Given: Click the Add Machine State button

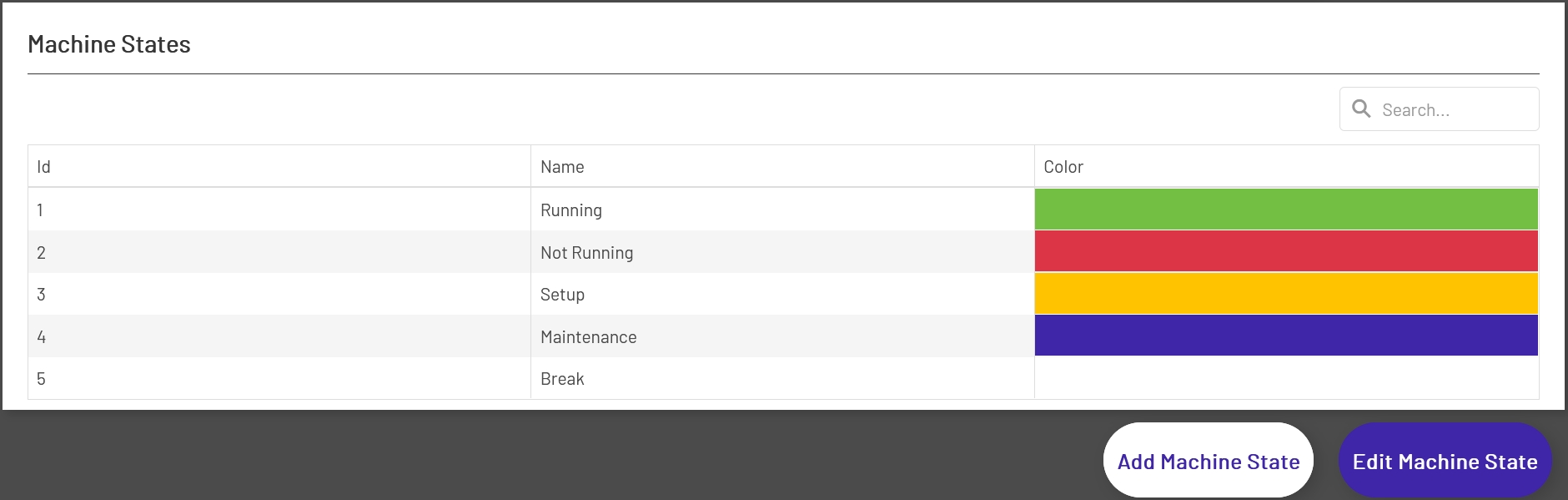Looking at the screenshot, I should click(1208, 460).
